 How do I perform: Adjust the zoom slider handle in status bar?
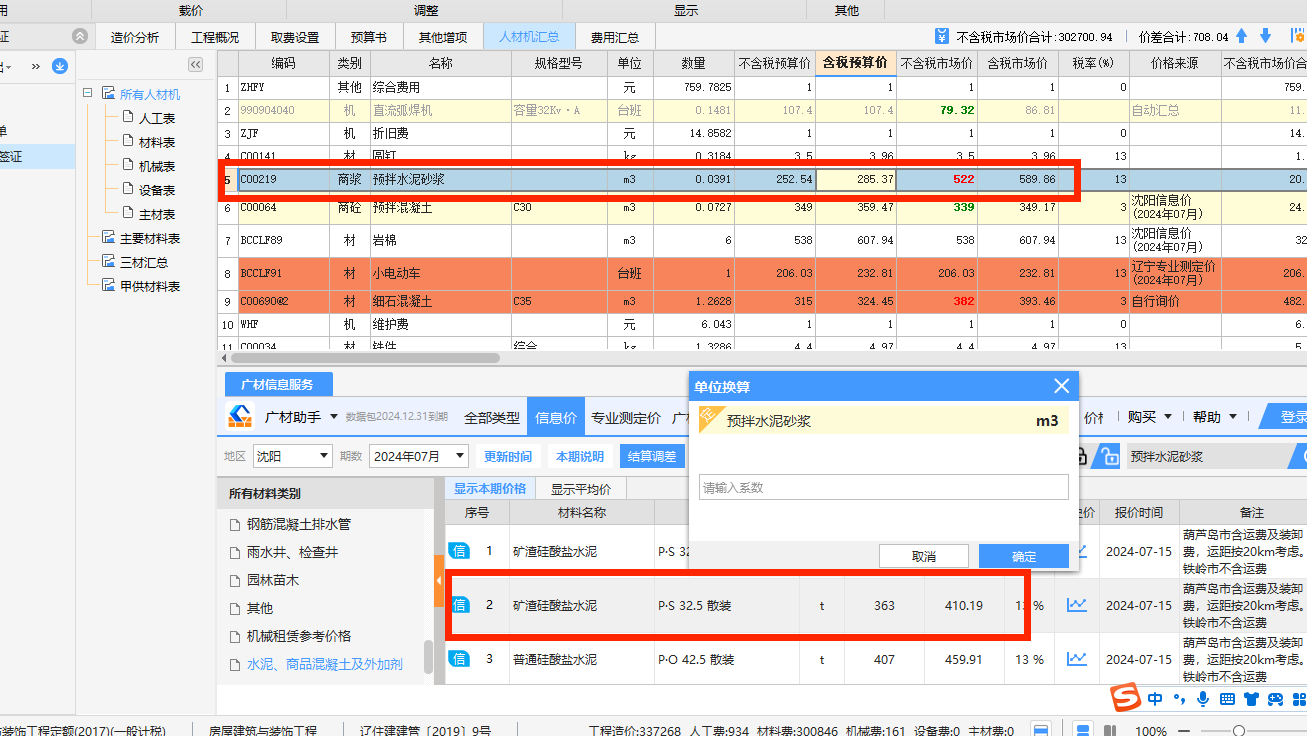1238,731
